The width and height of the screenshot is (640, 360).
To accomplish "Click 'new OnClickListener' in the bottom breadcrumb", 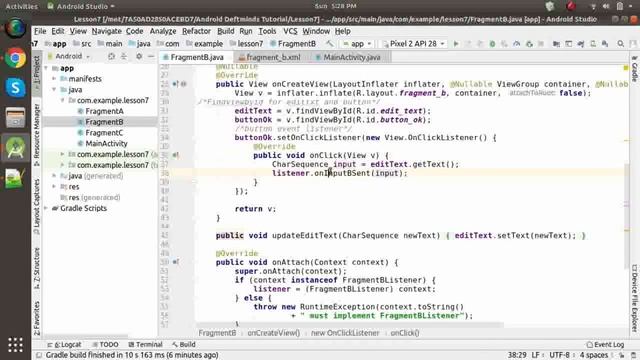I will coord(345,333).
